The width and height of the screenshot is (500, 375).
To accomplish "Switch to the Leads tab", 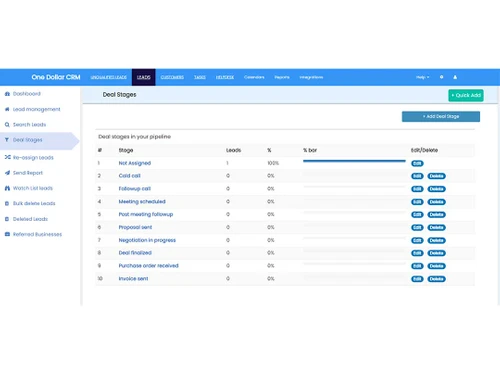I will [144, 77].
